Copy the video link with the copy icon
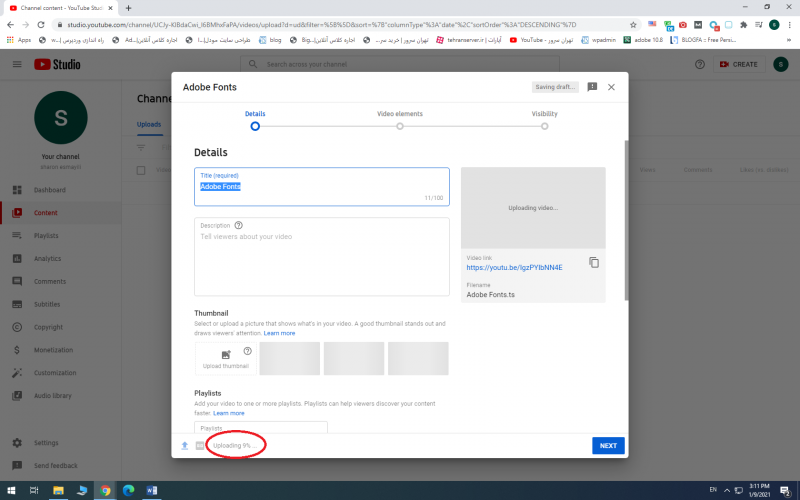This screenshot has height=500, width=800. point(594,262)
